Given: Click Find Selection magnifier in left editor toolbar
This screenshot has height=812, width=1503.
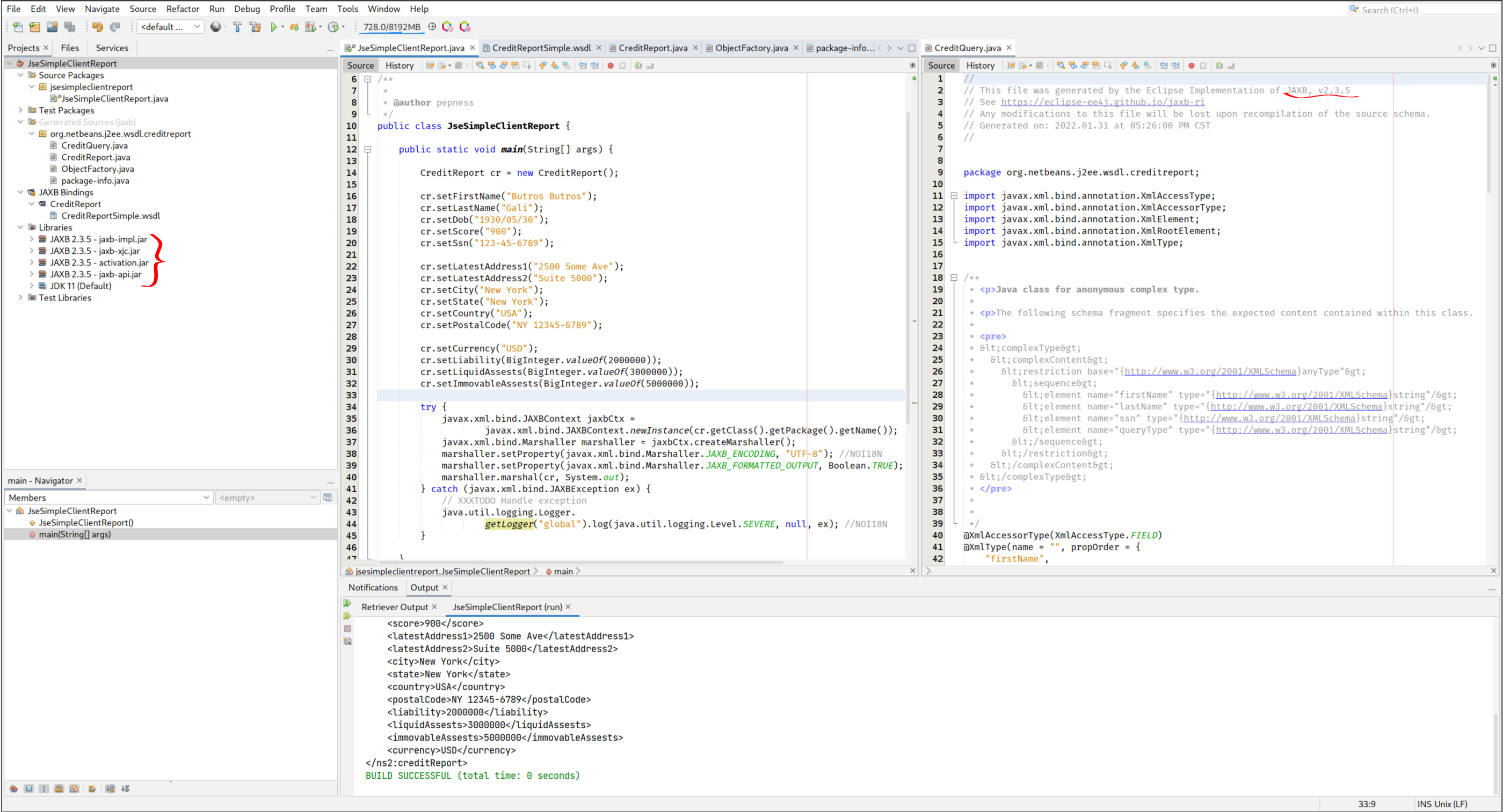Looking at the screenshot, I should click(480, 66).
